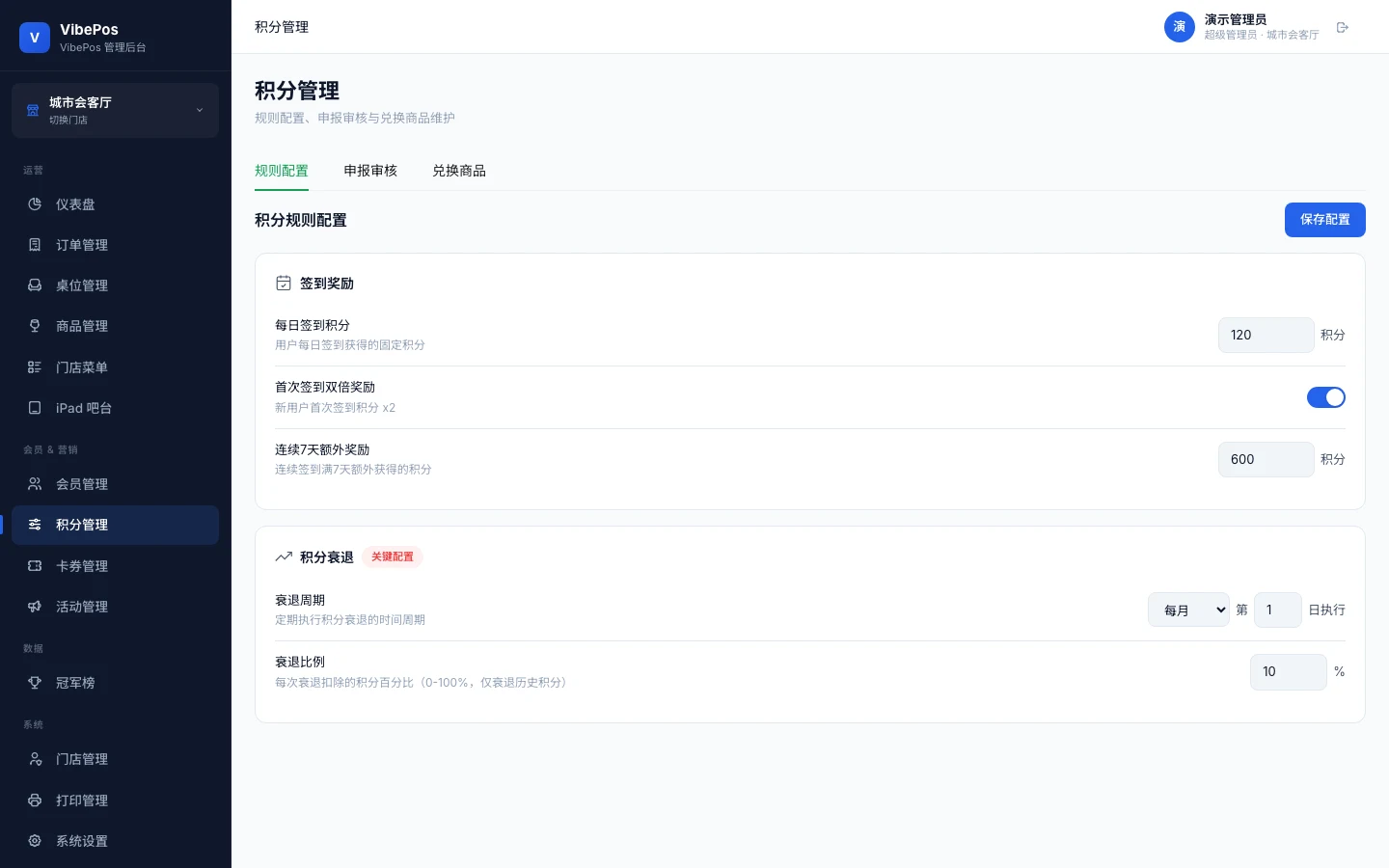The image size is (1389, 868).
Task: Click the 活动管理 megaphone icon
Action: [x=35, y=607]
